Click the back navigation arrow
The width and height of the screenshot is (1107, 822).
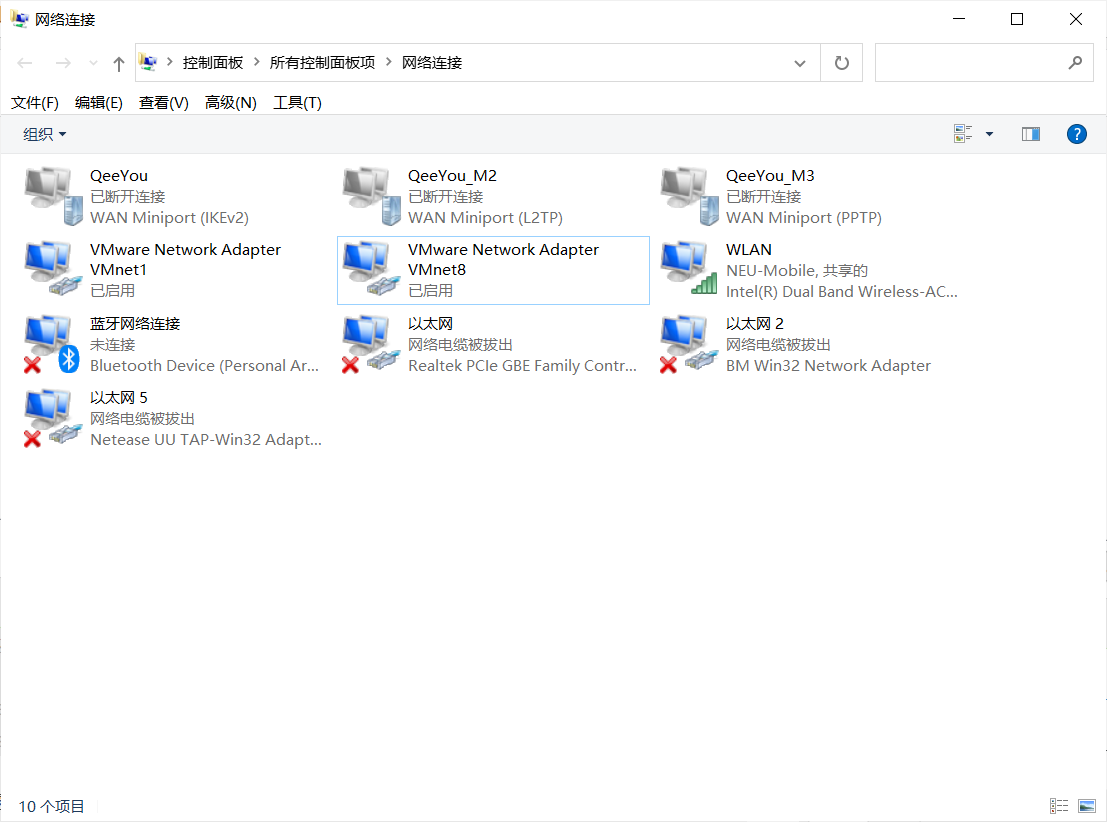click(x=25, y=64)
